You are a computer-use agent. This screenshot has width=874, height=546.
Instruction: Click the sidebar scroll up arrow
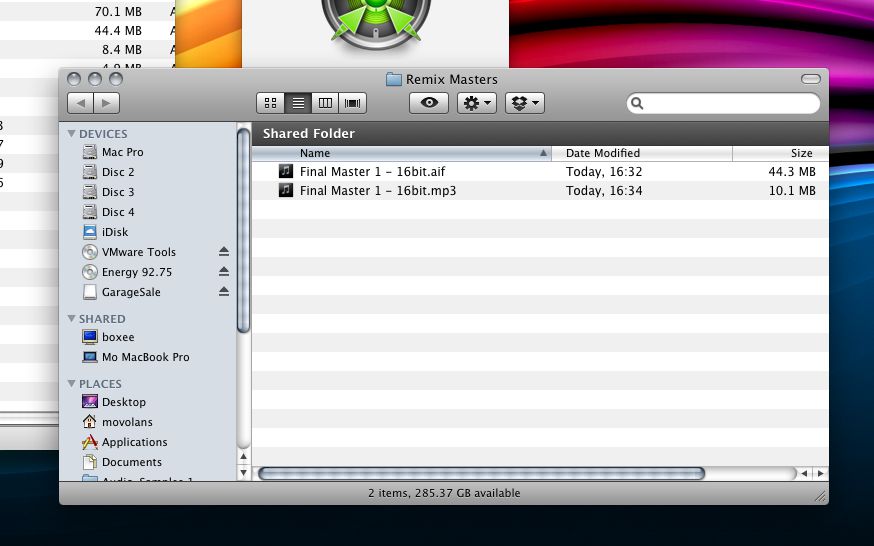[244, 457]
